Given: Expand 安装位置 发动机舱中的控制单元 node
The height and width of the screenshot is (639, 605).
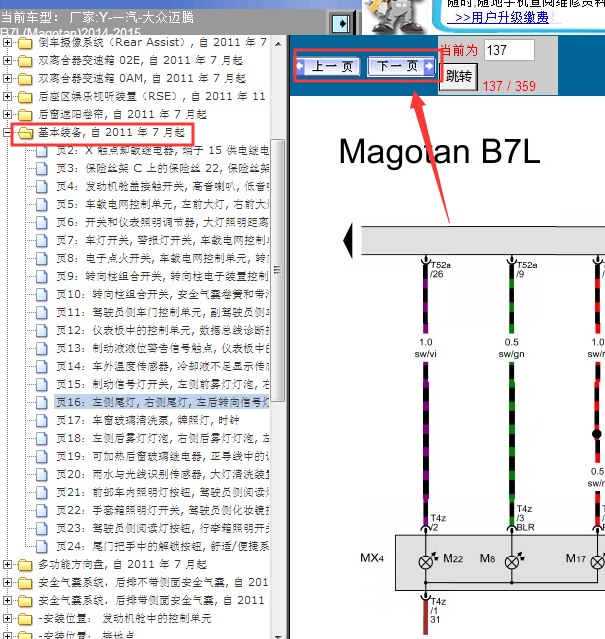Looking at the screenshot, I should coord(7,619).
